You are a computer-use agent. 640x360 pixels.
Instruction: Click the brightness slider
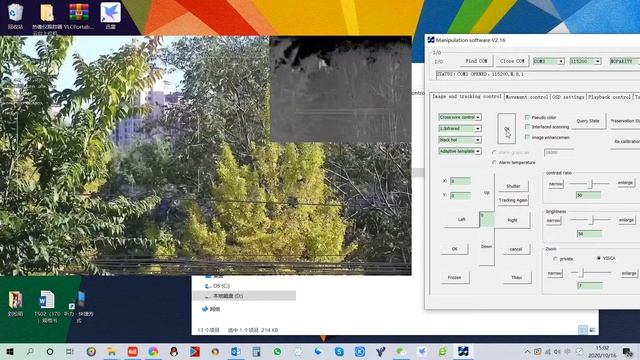pos(590,220)
